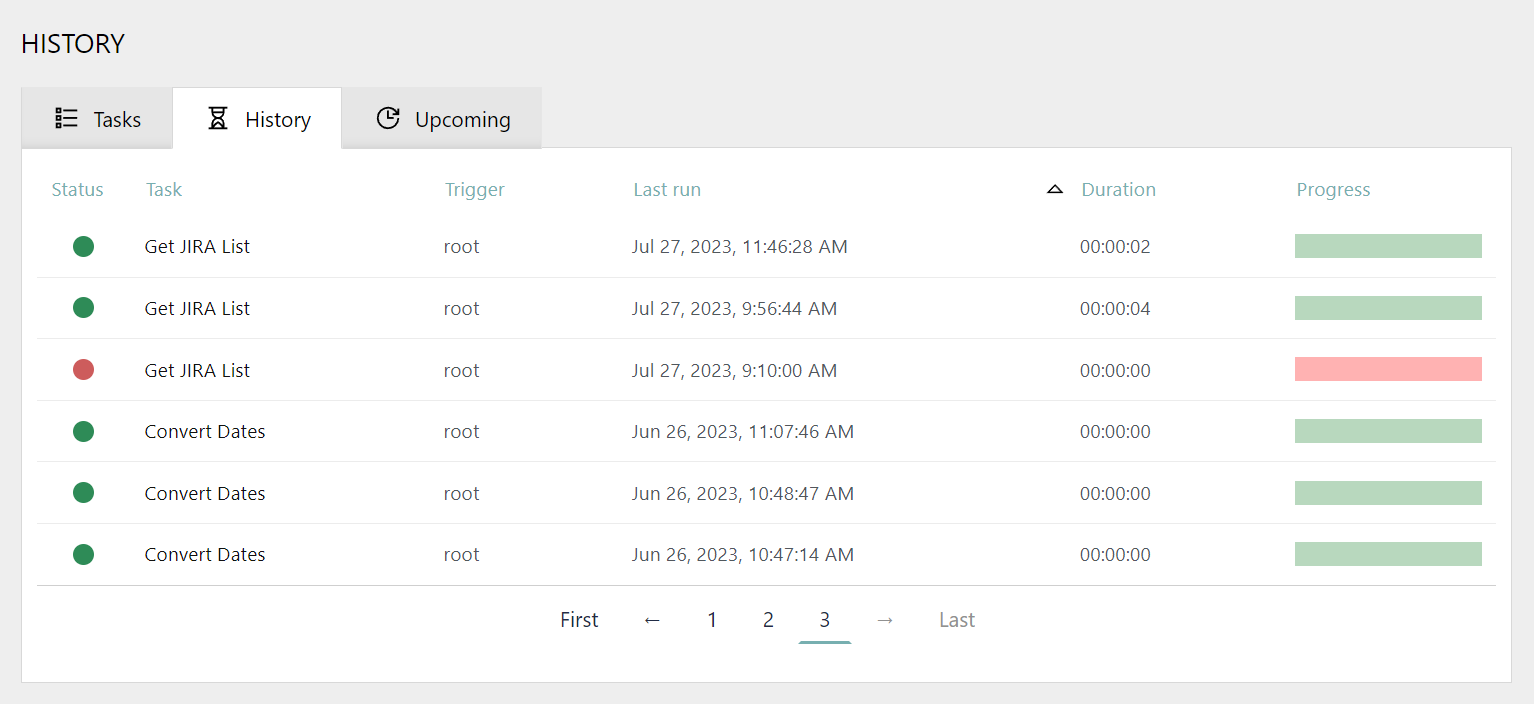Click the Upcoming clock icon

388,119
